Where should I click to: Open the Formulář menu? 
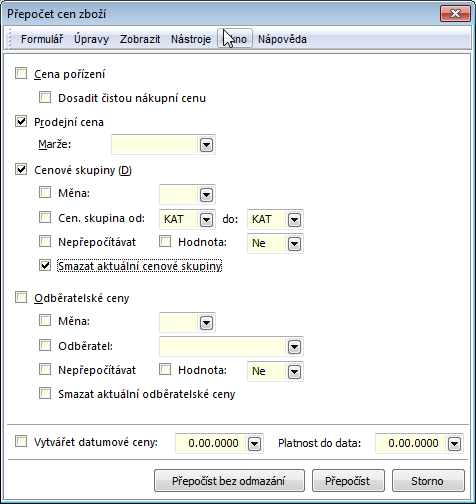[42, 39]
